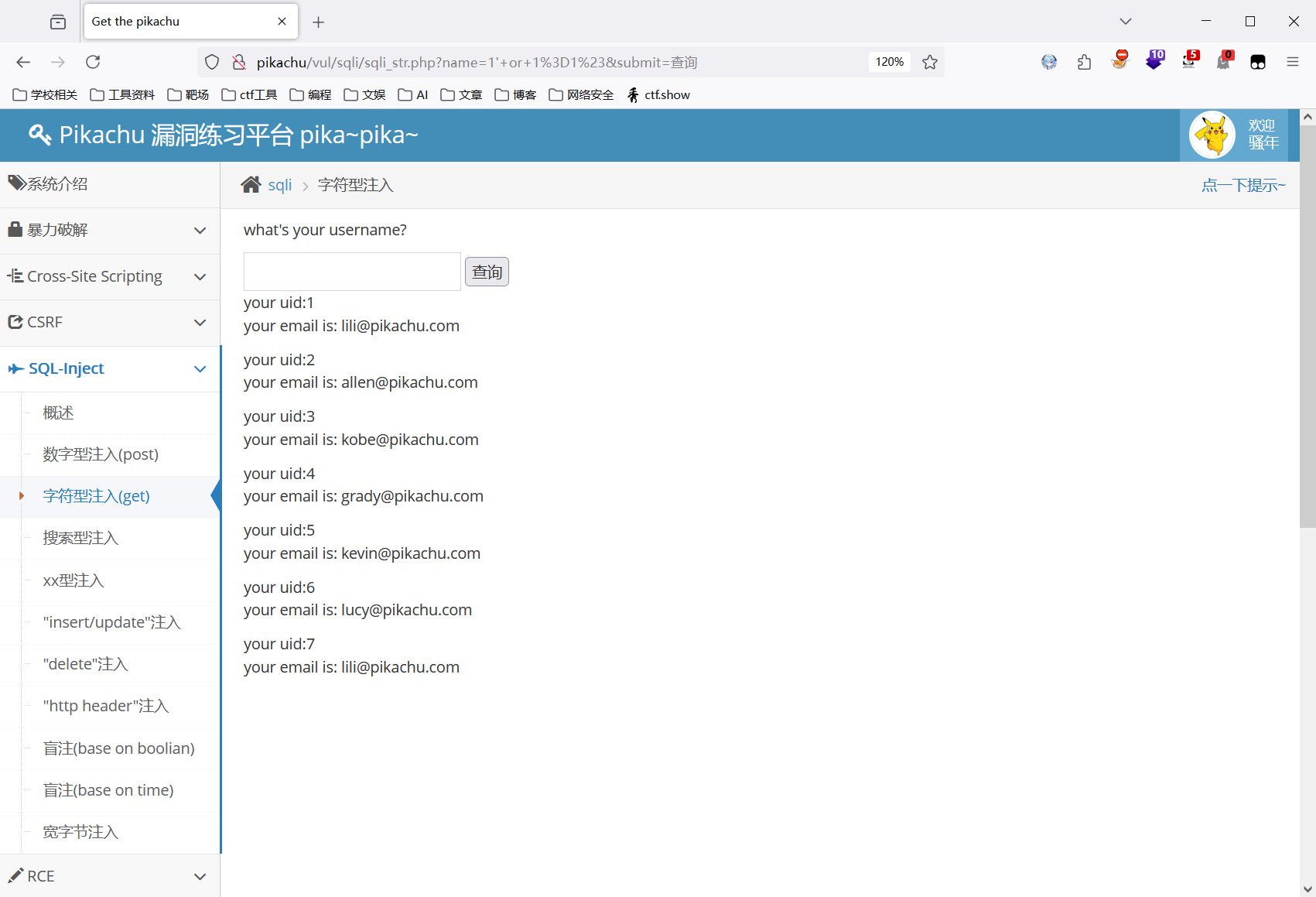Viewport: 1316px width, 897px height.
Task: Open the globe extension icon in toolbar
Action: point(1049,62)
